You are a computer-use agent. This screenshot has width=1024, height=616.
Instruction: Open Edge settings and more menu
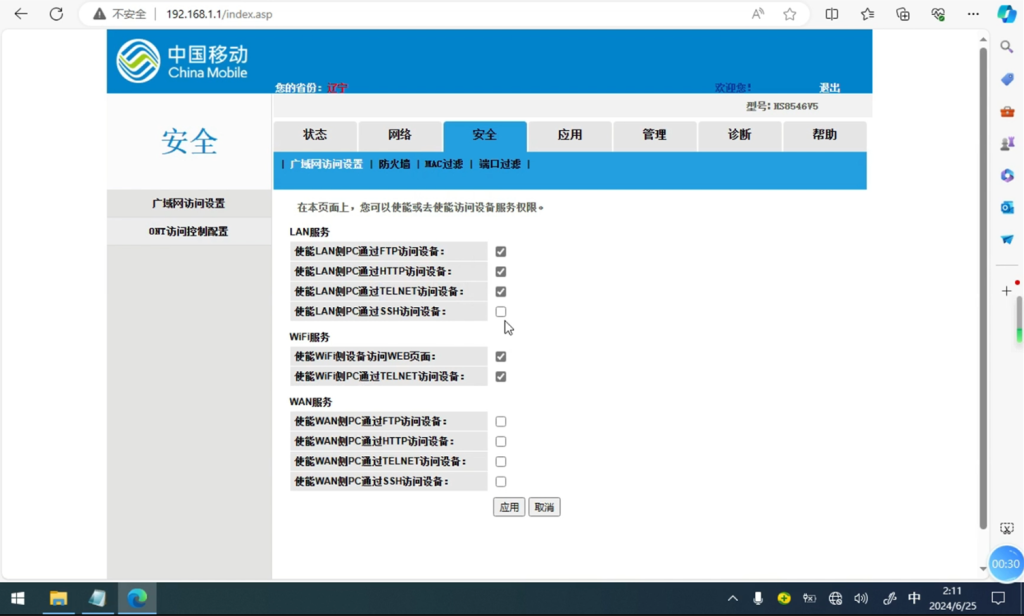point(973,14)
